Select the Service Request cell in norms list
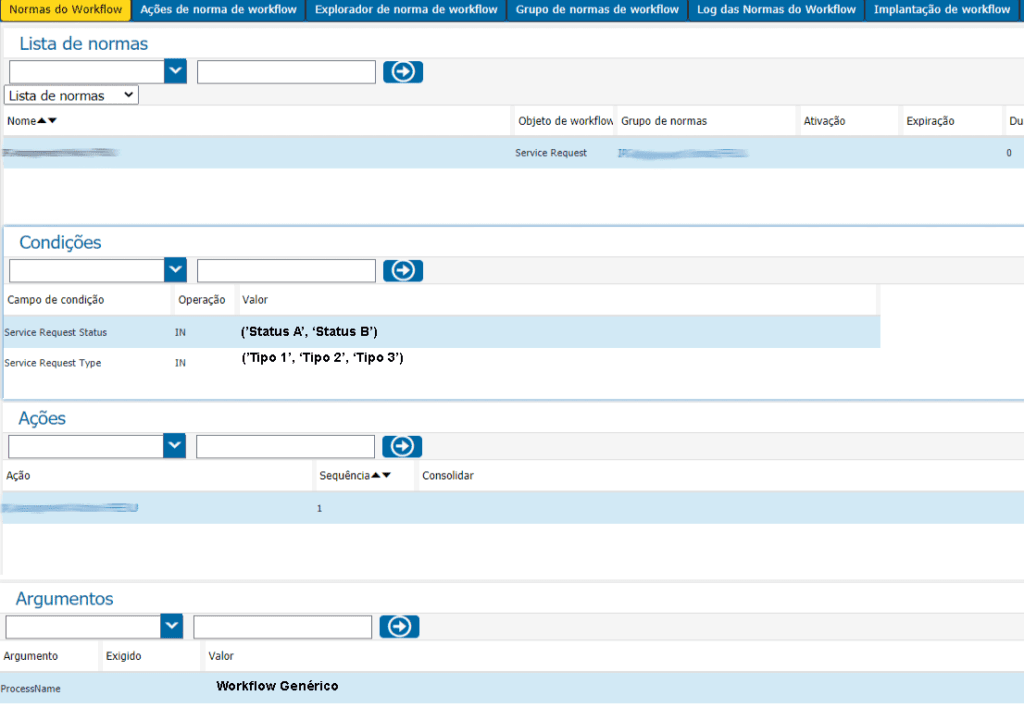The height and width of the screenshot is (708, 1024). coord(551,153)
